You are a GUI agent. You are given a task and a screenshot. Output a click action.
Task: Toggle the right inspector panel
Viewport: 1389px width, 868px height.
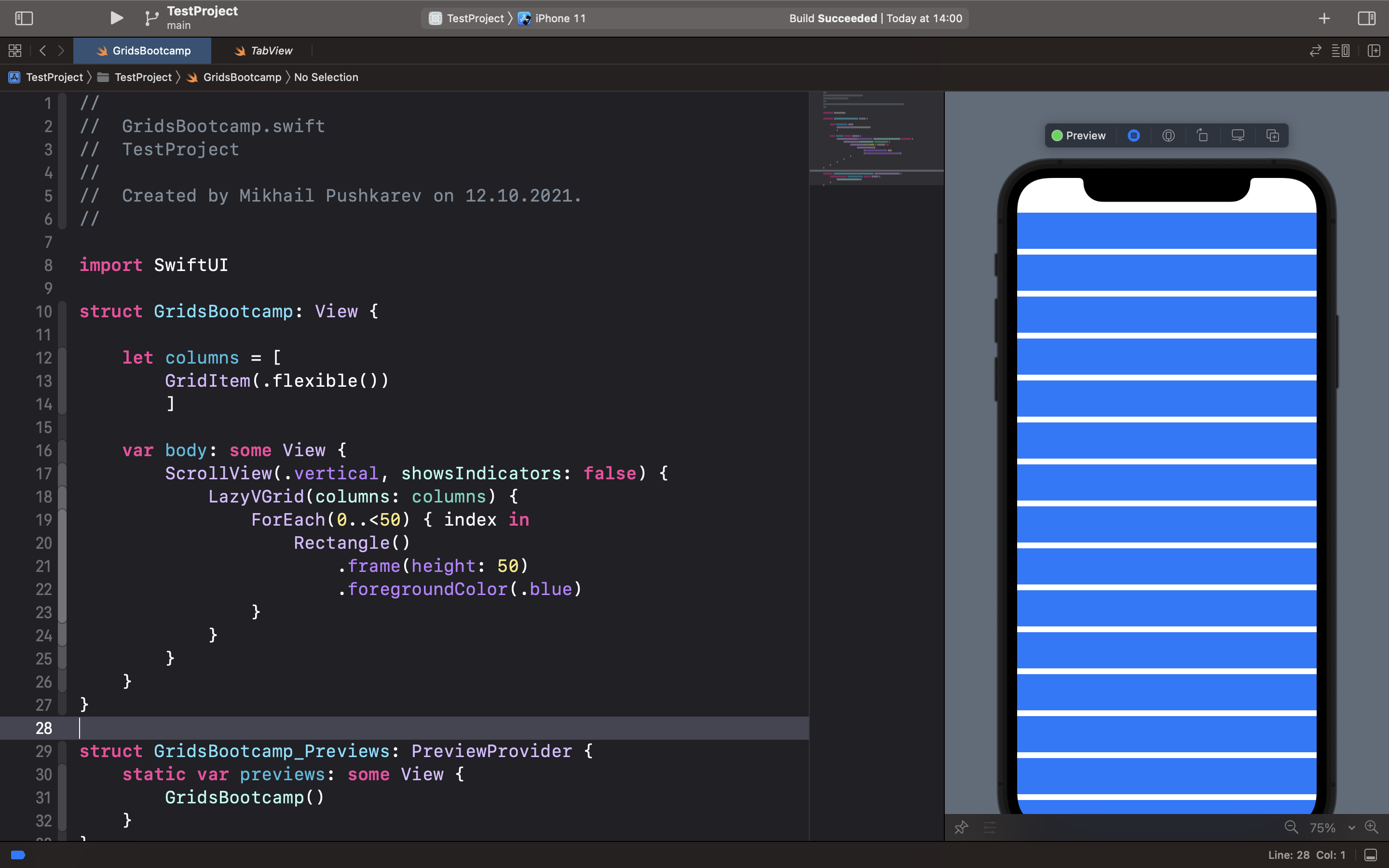[1367, 18]
